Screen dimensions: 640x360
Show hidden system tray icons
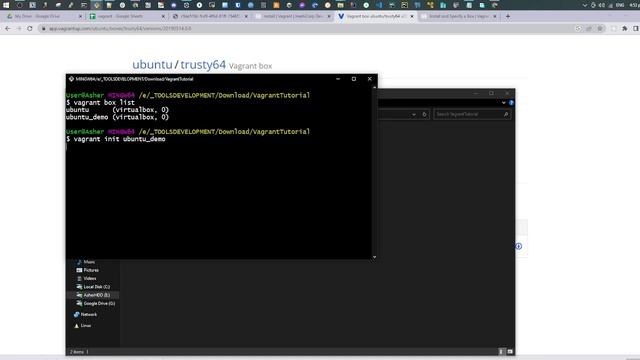click(585, 5)
